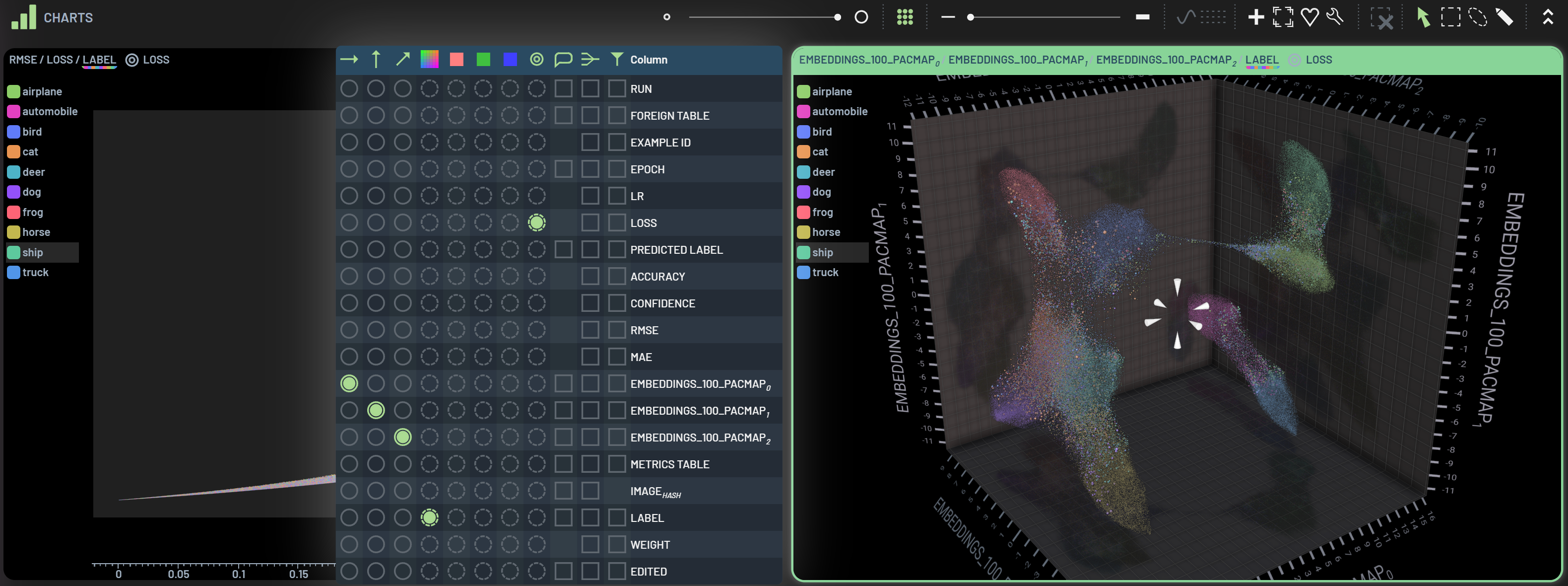Collapse the charts toolbar with double chevron

pyautogui.click(x=1548, y=17)
